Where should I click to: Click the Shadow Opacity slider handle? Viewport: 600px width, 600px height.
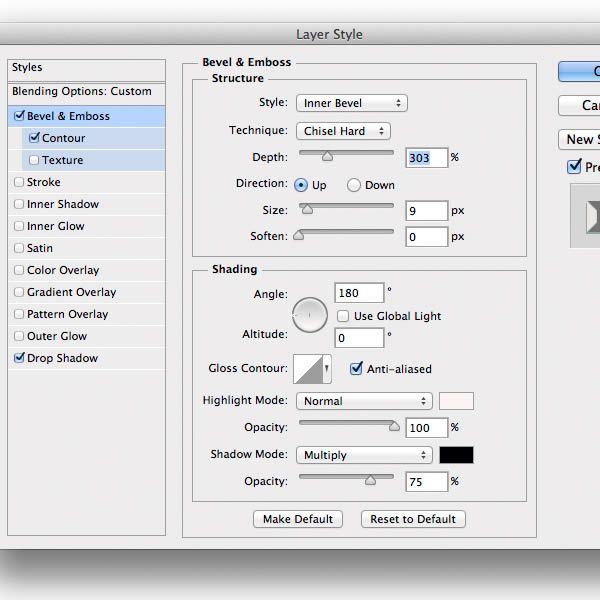(370, 480)
